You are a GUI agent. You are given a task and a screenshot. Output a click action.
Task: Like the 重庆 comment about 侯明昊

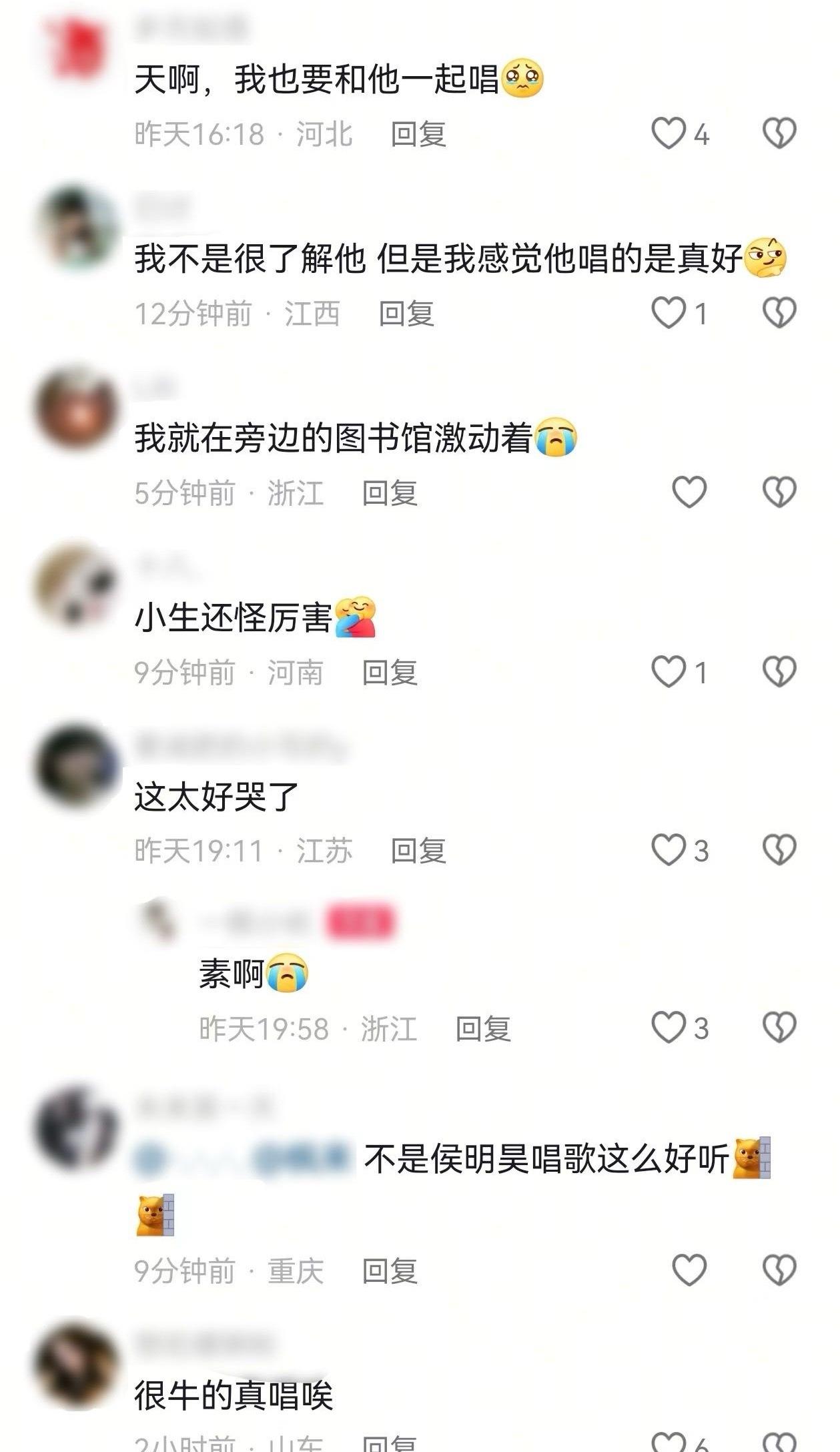click(689, 1270)
